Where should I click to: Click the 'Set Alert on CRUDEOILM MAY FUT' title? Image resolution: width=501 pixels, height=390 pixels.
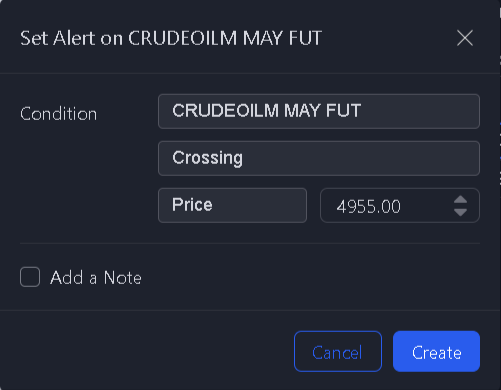click(171, 38)
